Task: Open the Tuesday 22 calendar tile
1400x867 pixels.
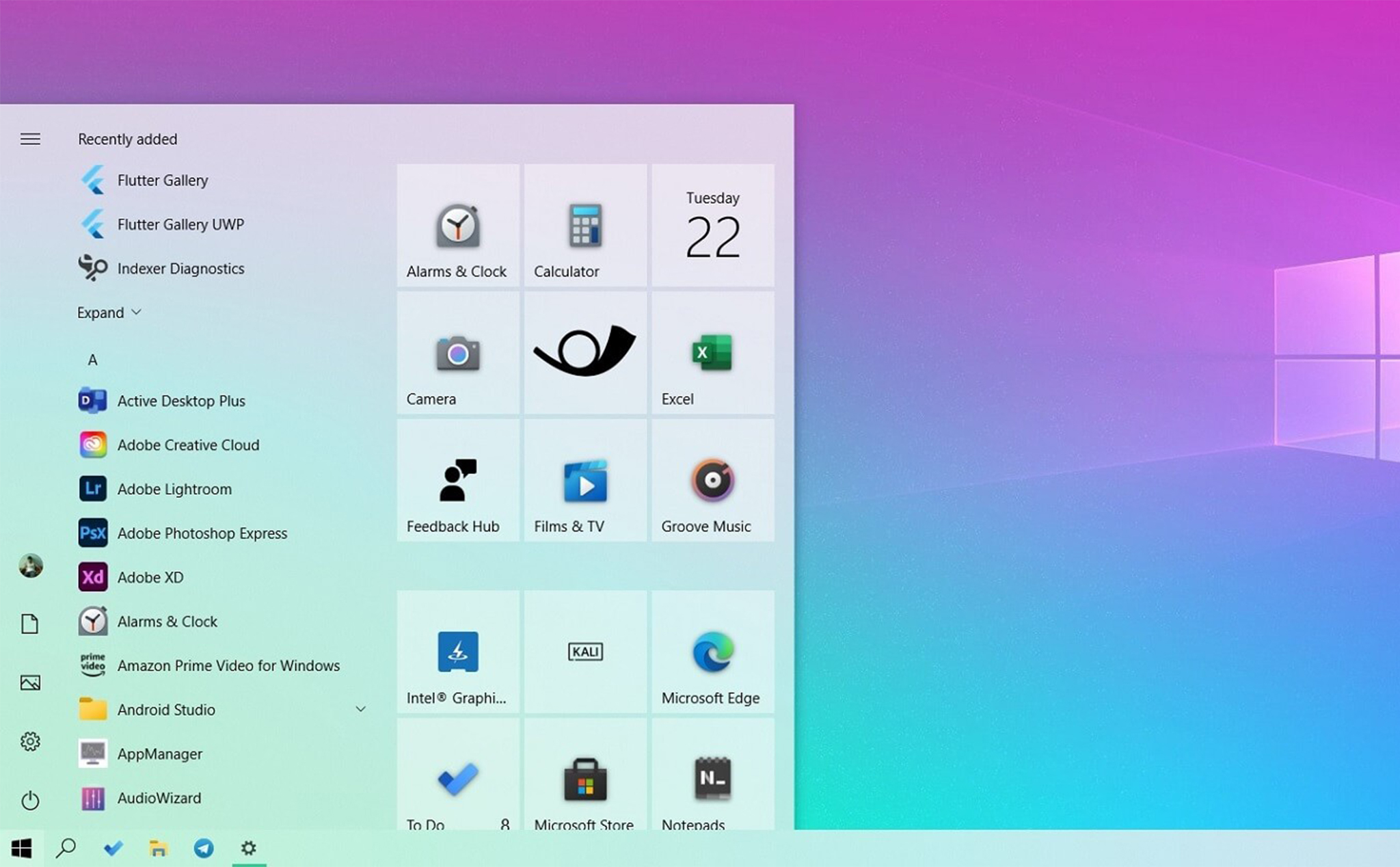Action: 712,225
